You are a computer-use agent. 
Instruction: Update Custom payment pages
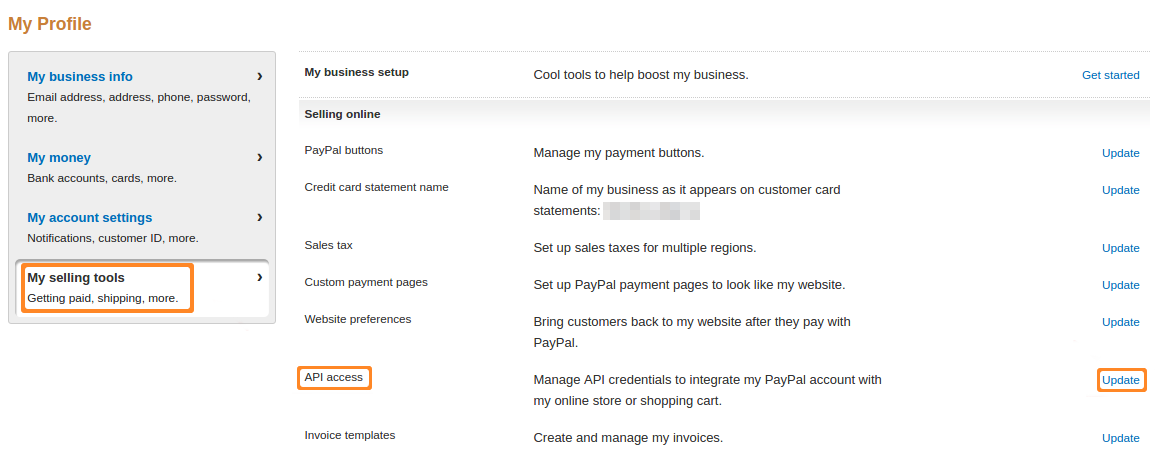pyautogui.click(x=1121, y=285)
